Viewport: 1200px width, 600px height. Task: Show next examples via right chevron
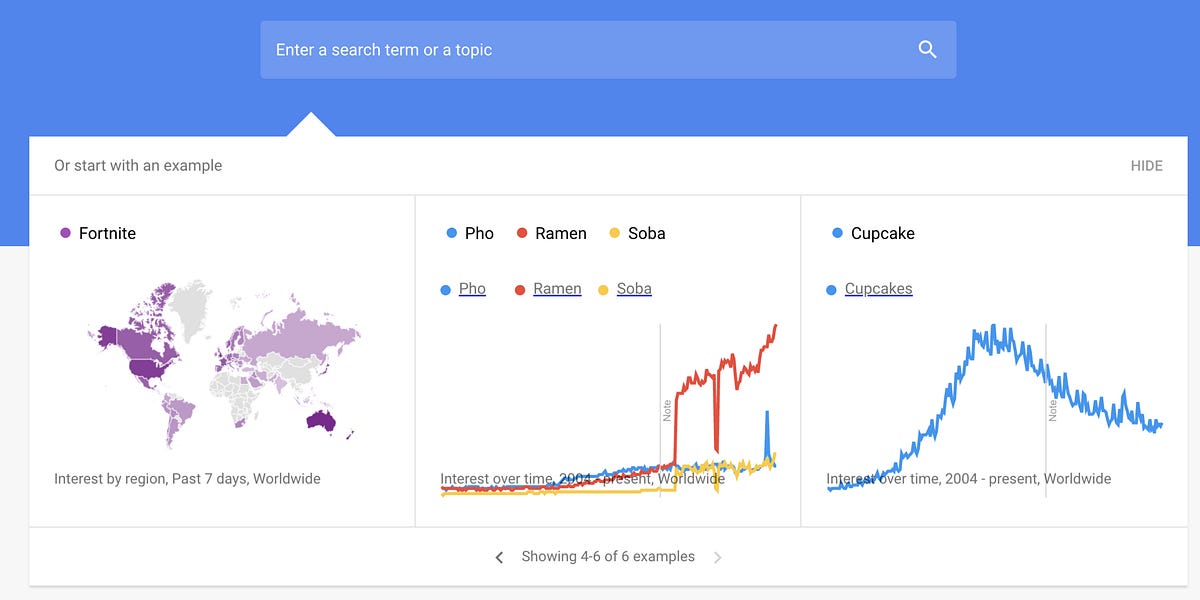click(x=718, y=557)
